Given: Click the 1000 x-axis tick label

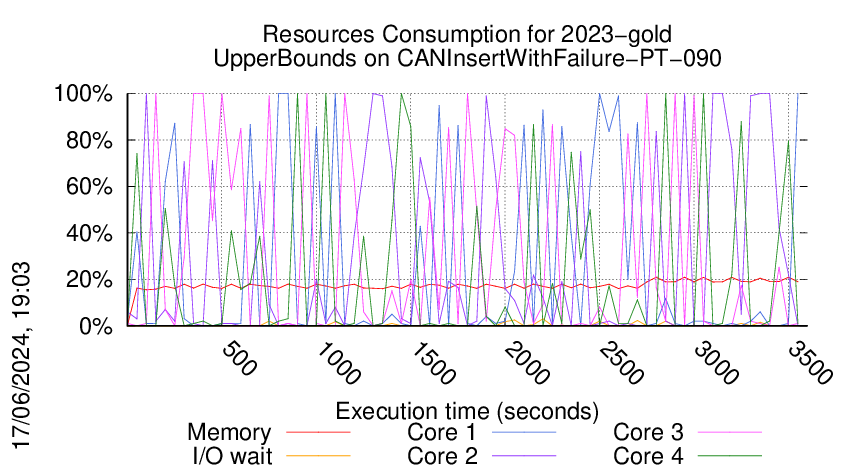Looking at the screenshot, I should (337, 363).
